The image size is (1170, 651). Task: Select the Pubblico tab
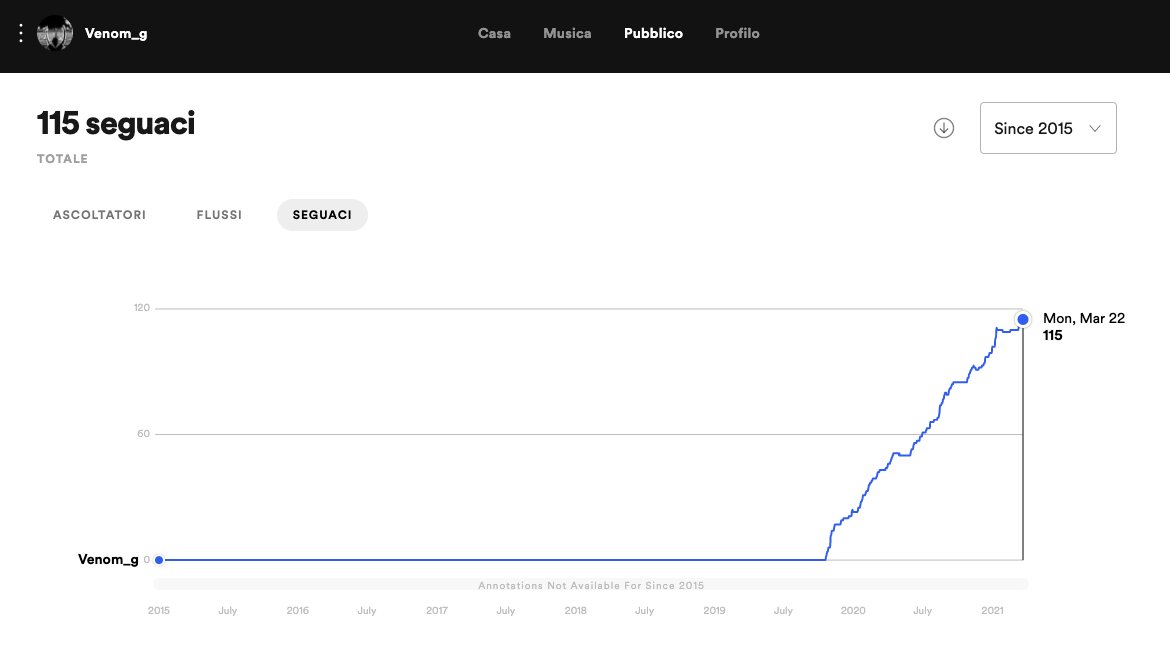click(x=653, y=33)
